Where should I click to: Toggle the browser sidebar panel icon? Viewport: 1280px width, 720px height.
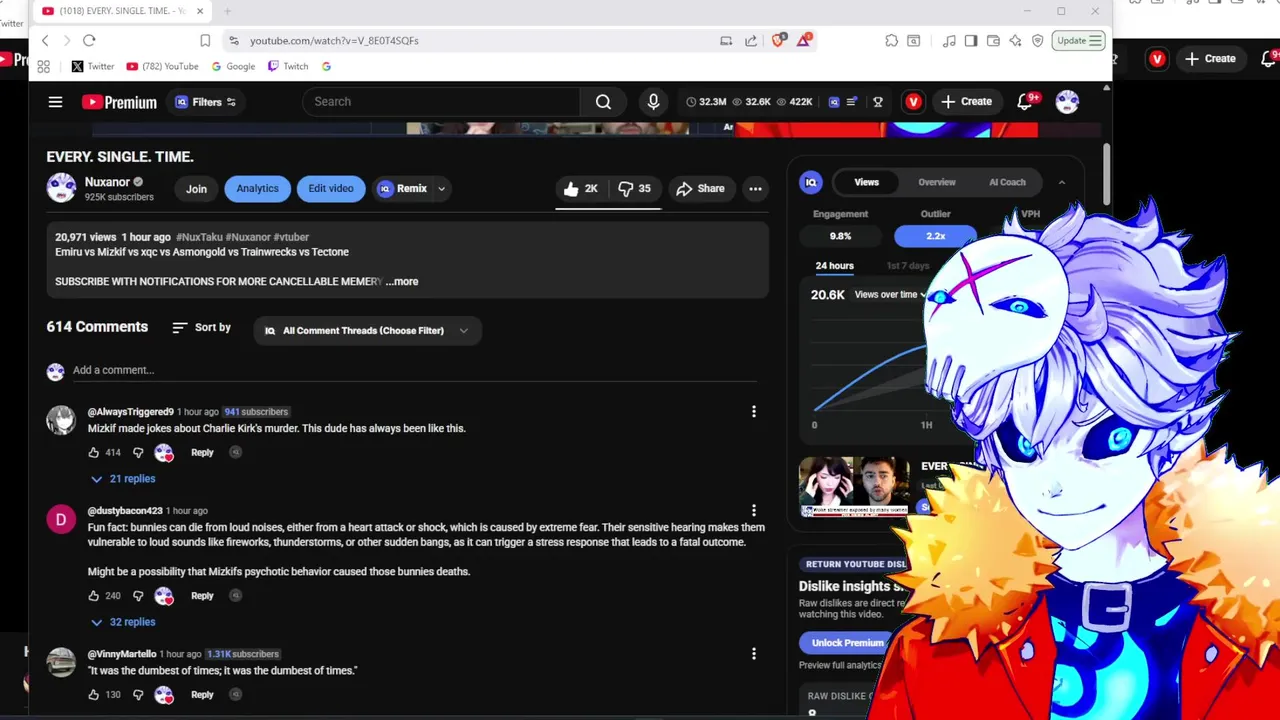coord(971,40)
